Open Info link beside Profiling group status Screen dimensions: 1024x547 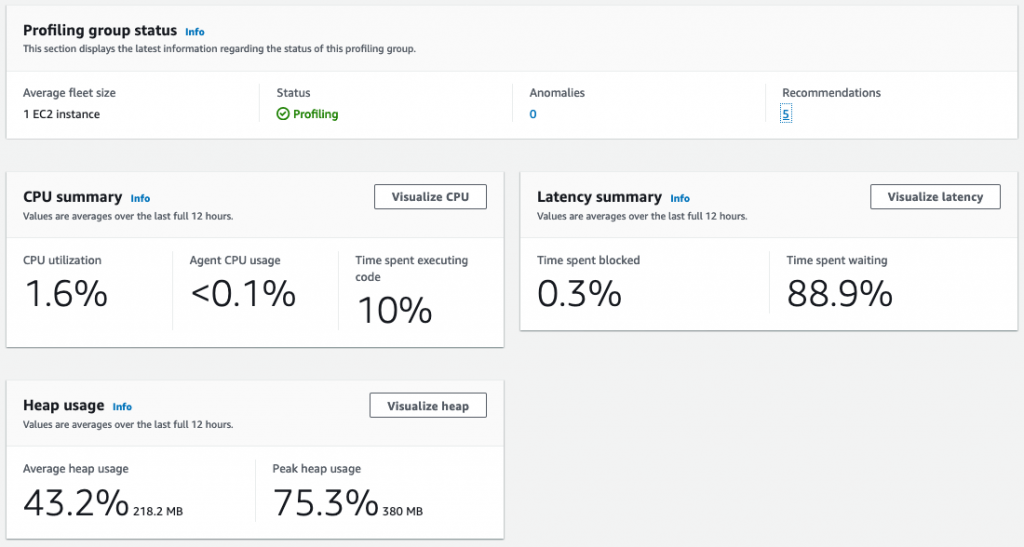pyautogui.click(x=195, y=32)
